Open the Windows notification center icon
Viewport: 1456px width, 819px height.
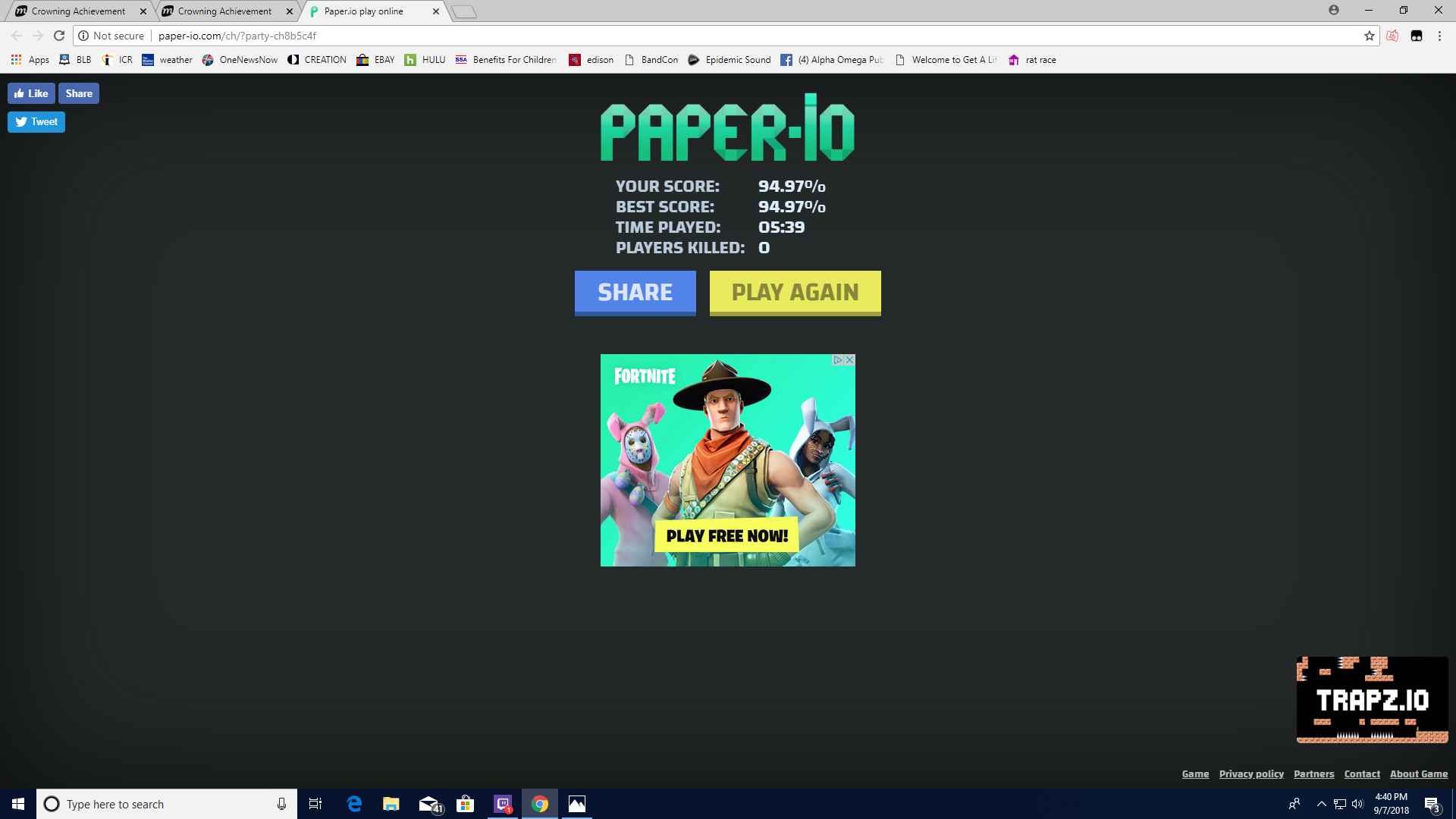1432,804
